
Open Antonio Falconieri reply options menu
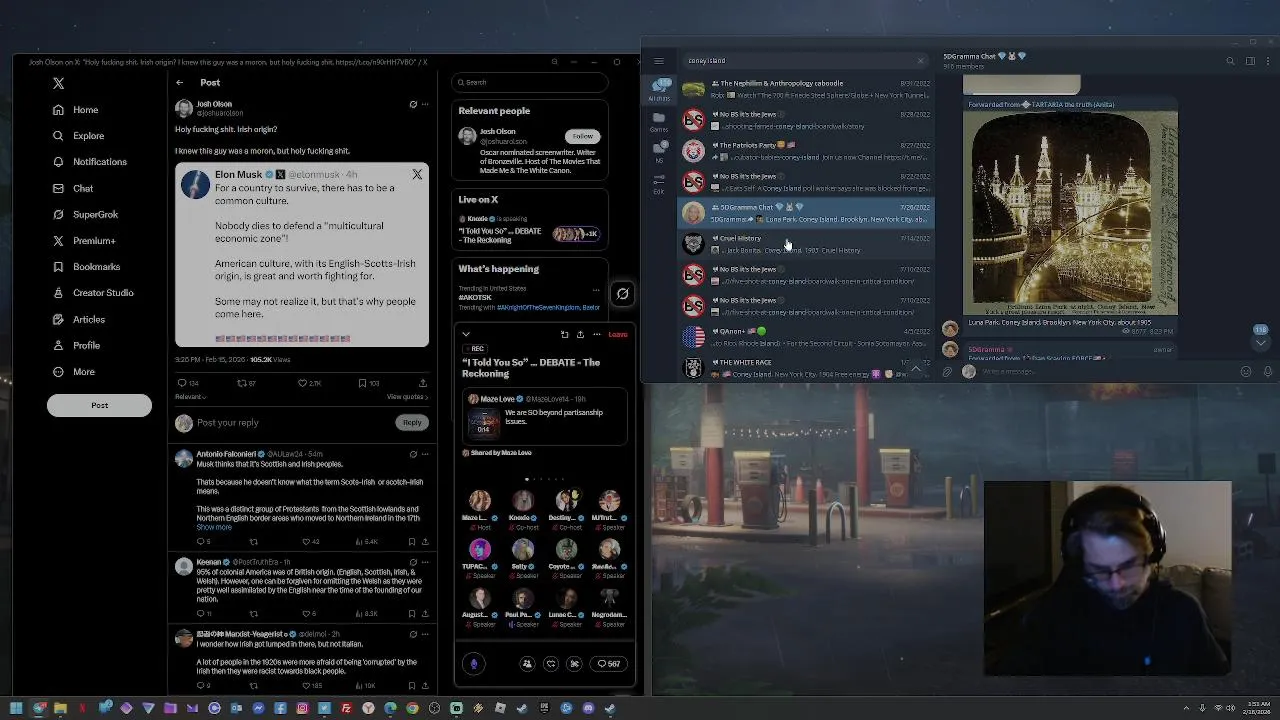[425, 454]
